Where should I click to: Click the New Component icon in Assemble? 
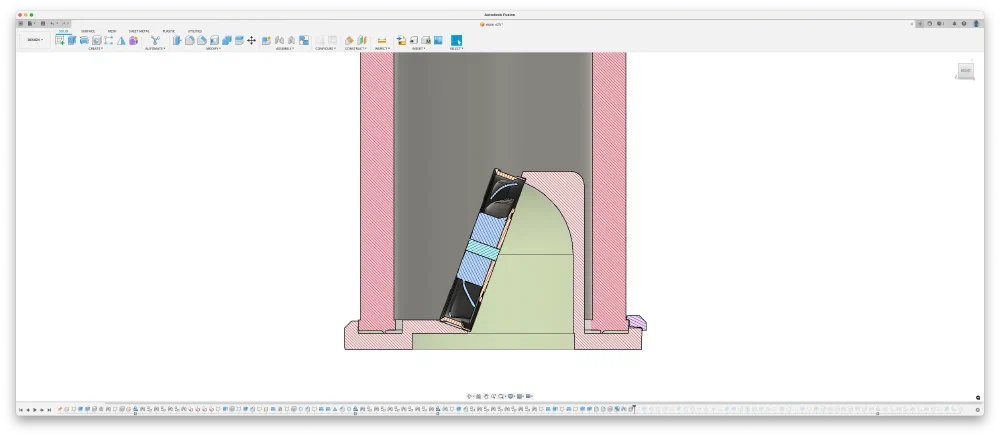click(x=267, y=40)
